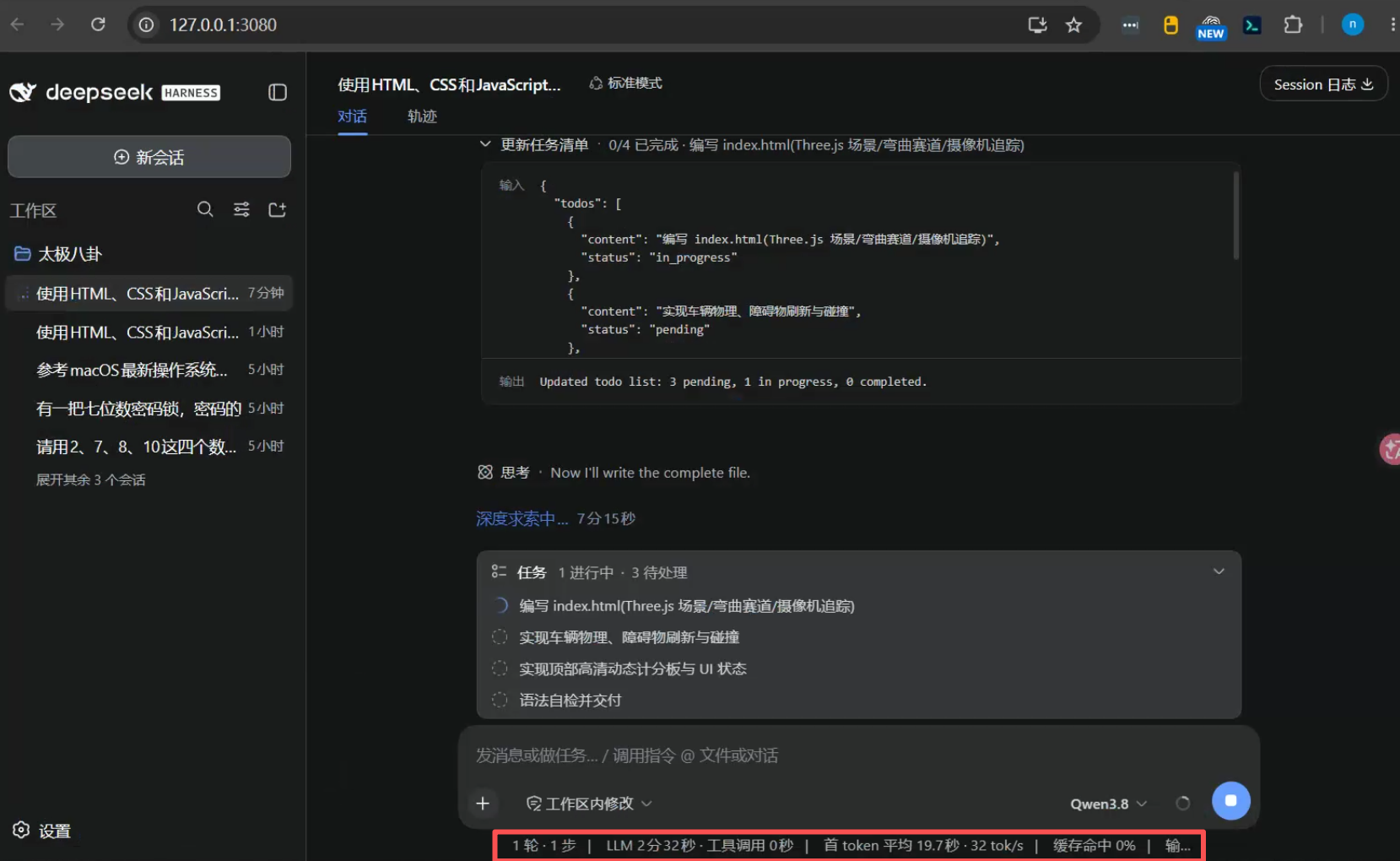This screenshot has height=861, width=1400.
Task: Click the 缓存命中 0% status entry
Action: pyautogui.click(x=1094, y=845)
